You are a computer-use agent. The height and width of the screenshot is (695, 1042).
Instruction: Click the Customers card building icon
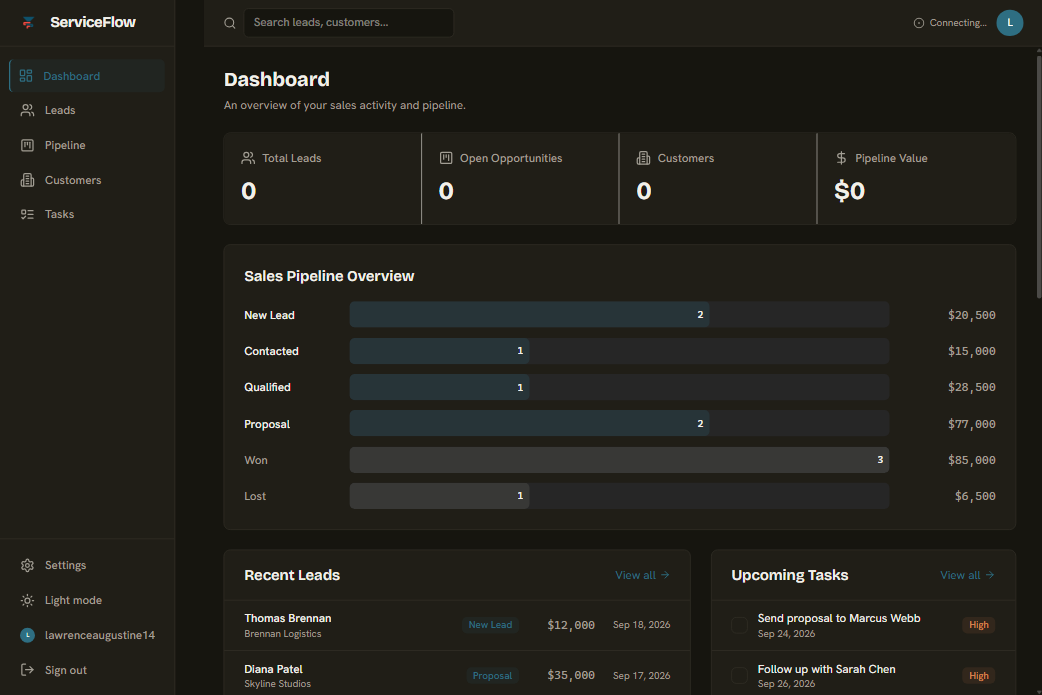pyautogui.click(x=643, y=158)
